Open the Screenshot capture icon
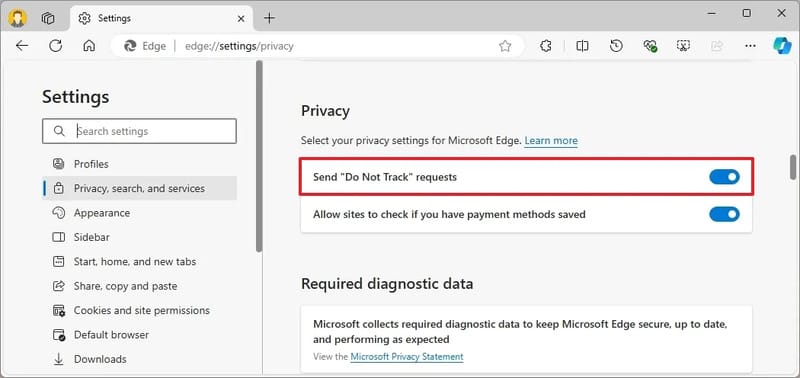This screenshot has height=378, width=800. [x=683, y=46]
